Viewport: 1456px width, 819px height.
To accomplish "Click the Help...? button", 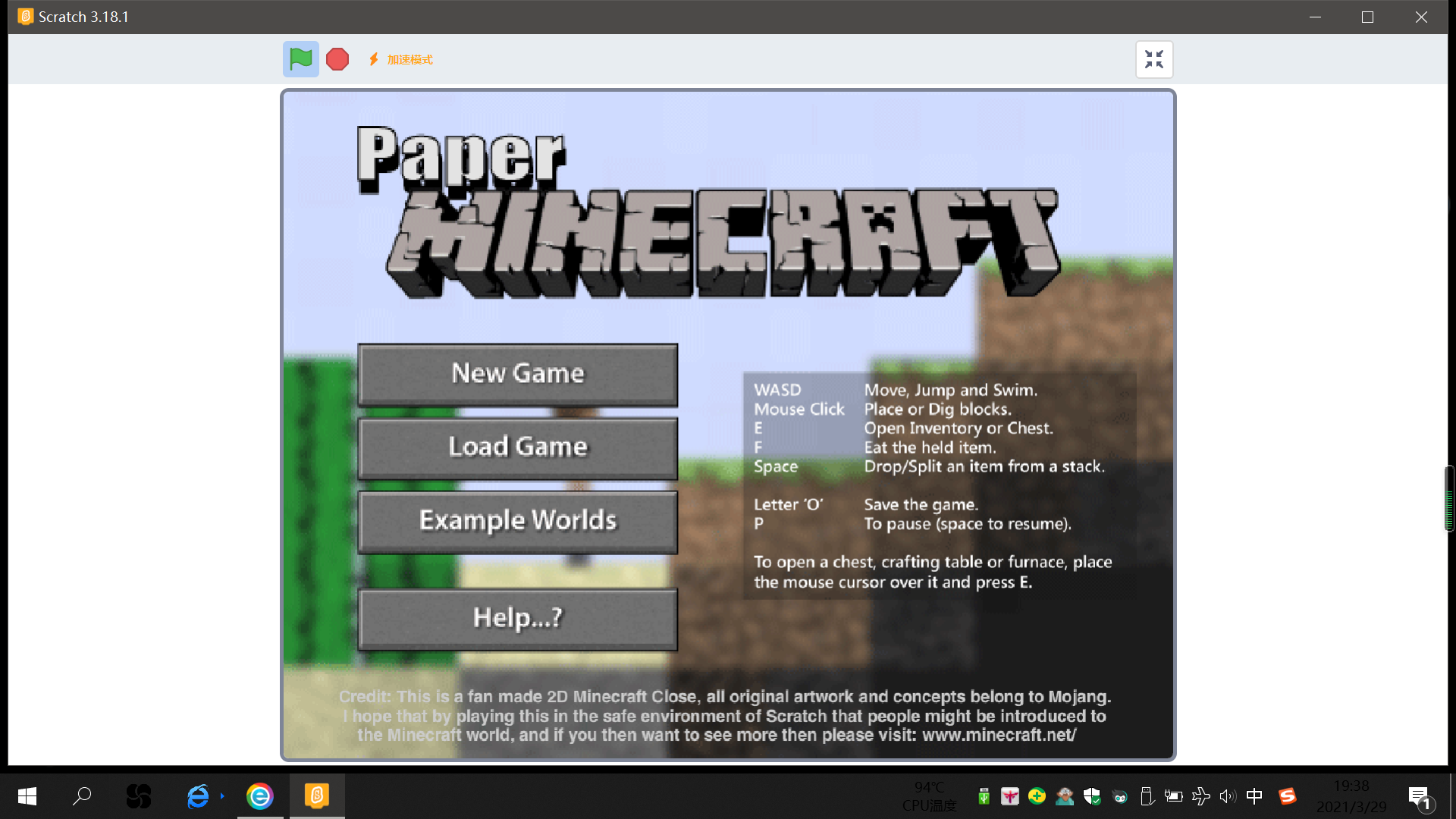I will click(x=518, y=619).
